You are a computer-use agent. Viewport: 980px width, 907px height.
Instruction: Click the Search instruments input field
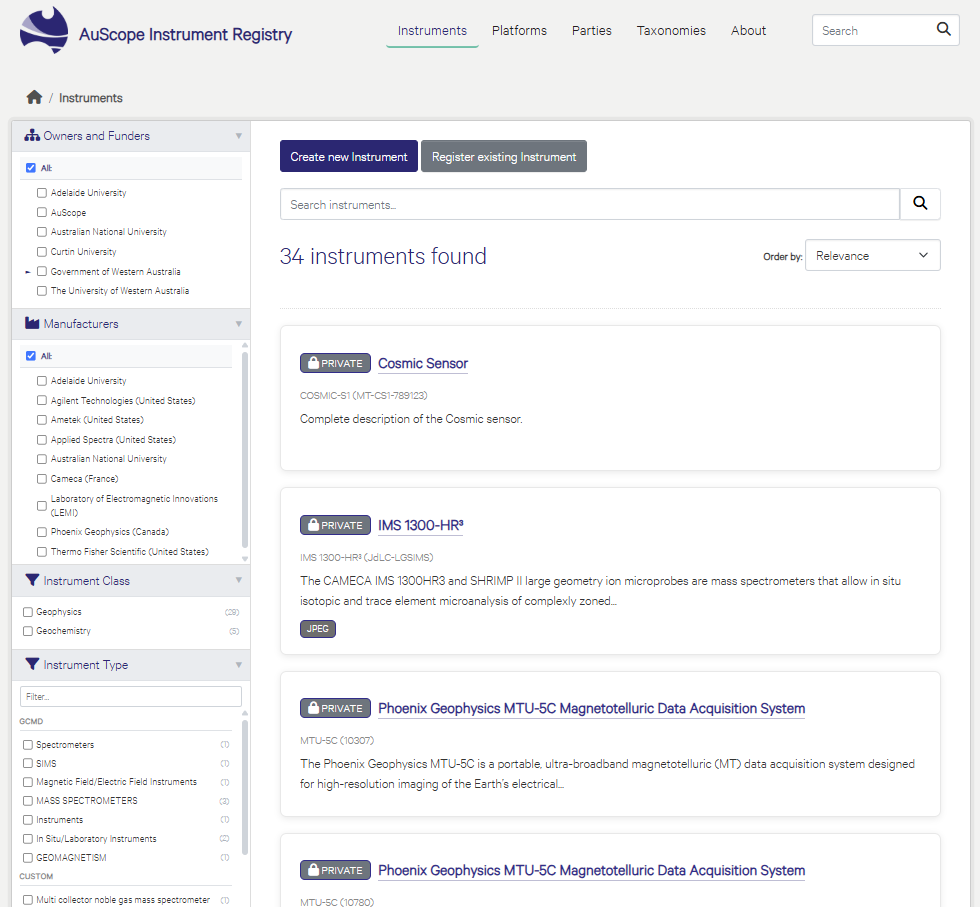589,204
